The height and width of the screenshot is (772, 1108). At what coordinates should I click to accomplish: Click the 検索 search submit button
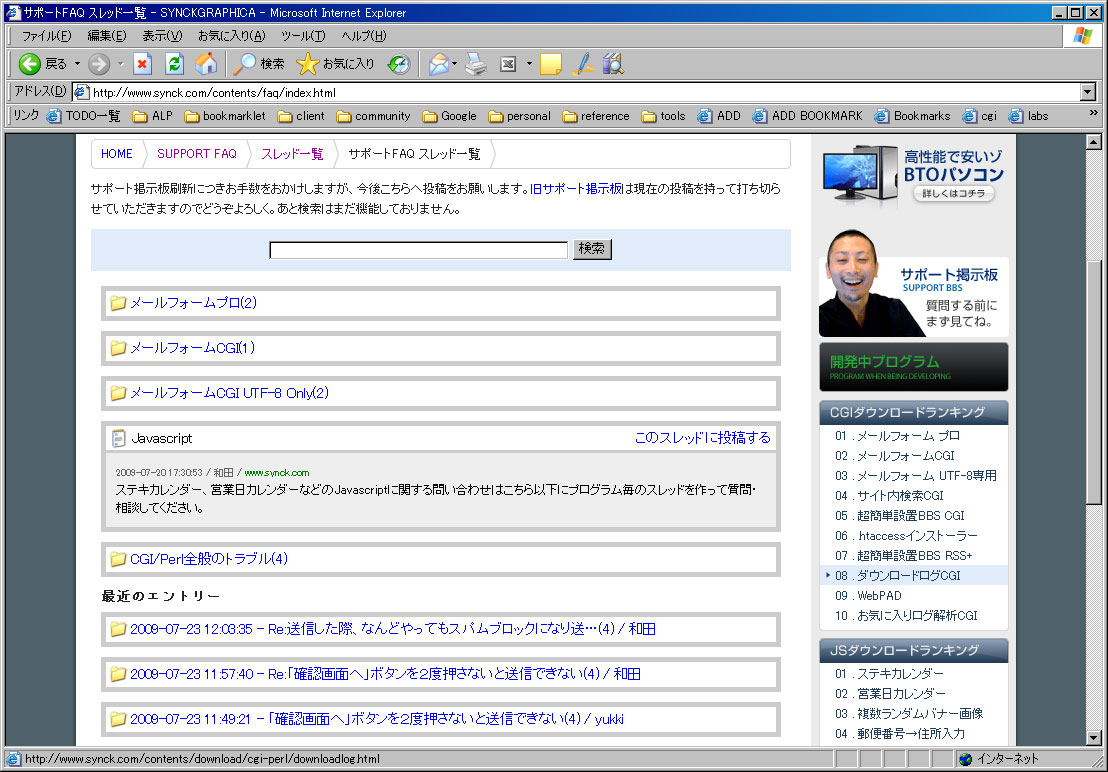point(592,249)
